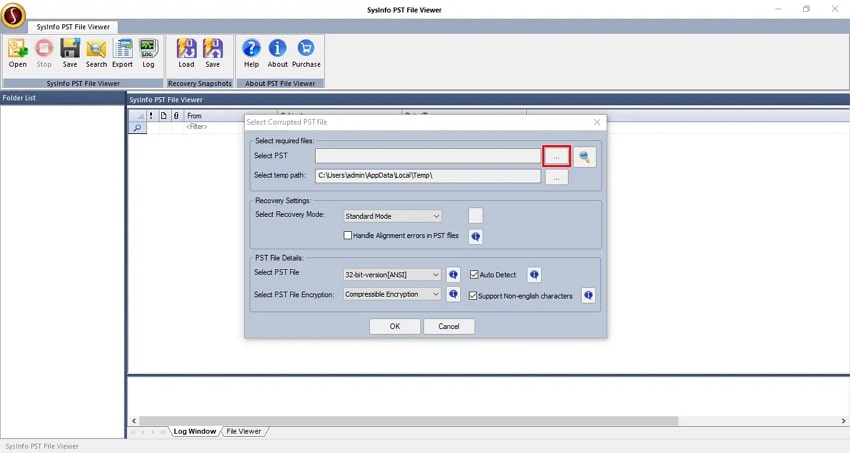Click the browse button for temp path
This screenshot has width=850, height=453.
click(x=556, y=177)
